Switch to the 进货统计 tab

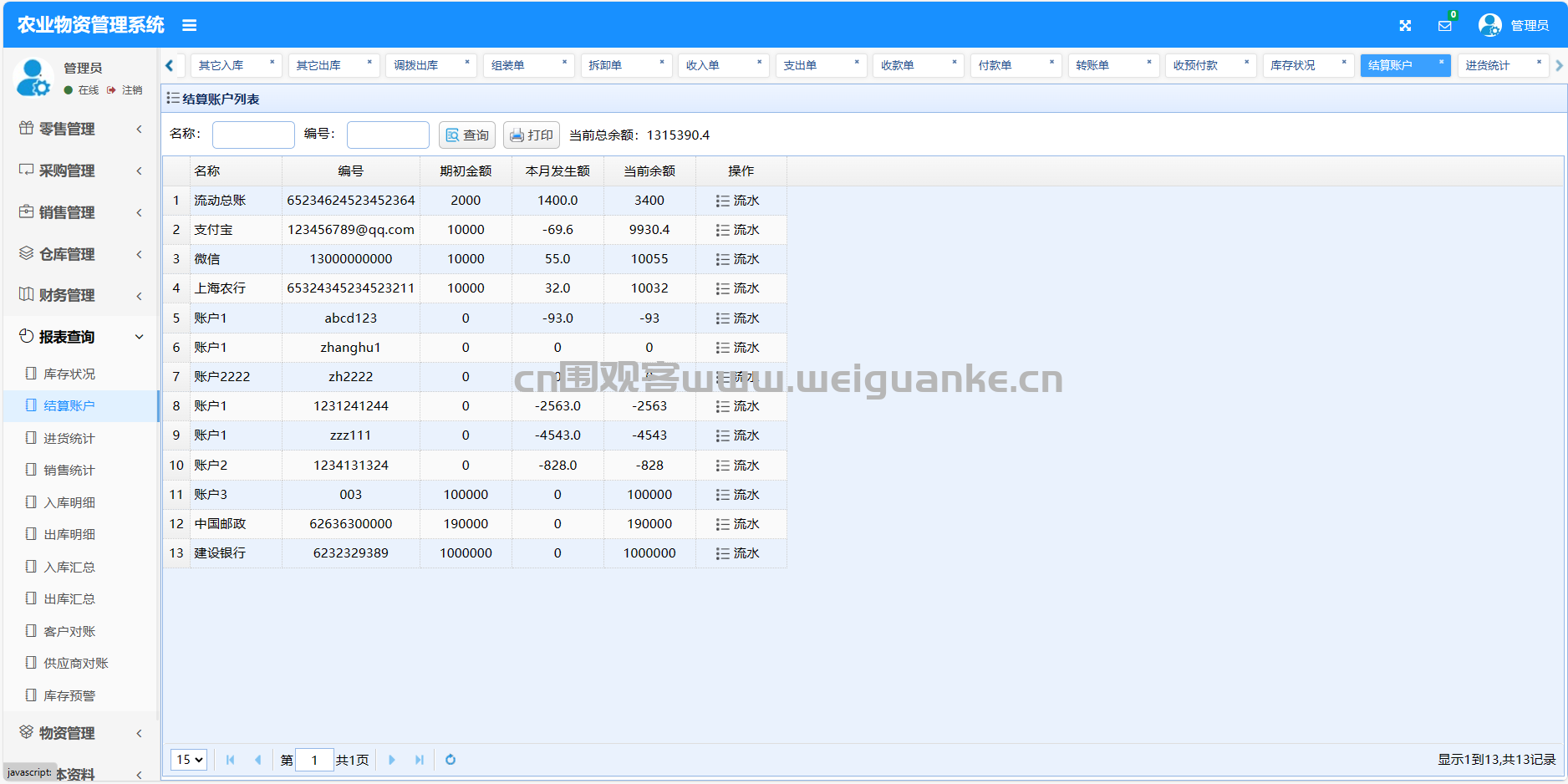pos(1488,65)
